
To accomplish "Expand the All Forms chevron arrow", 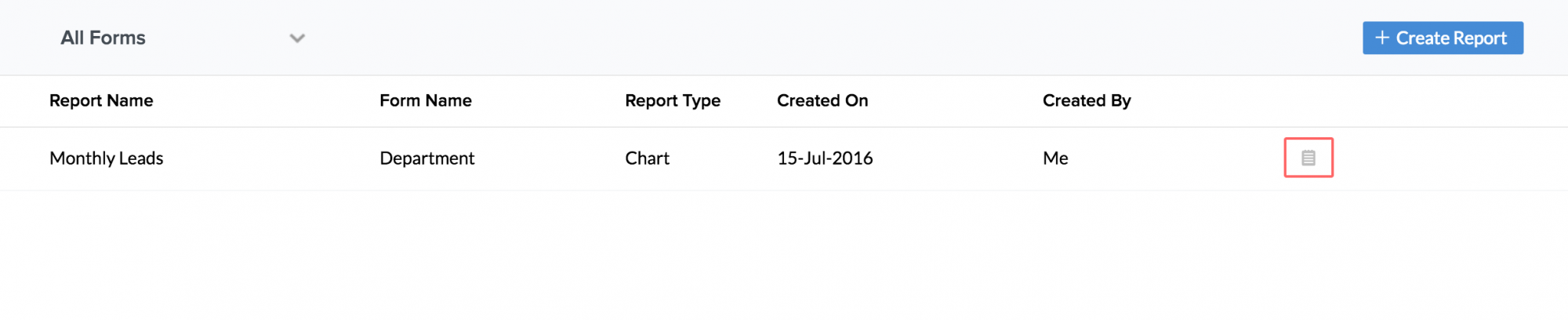I will tap(297, 38).
